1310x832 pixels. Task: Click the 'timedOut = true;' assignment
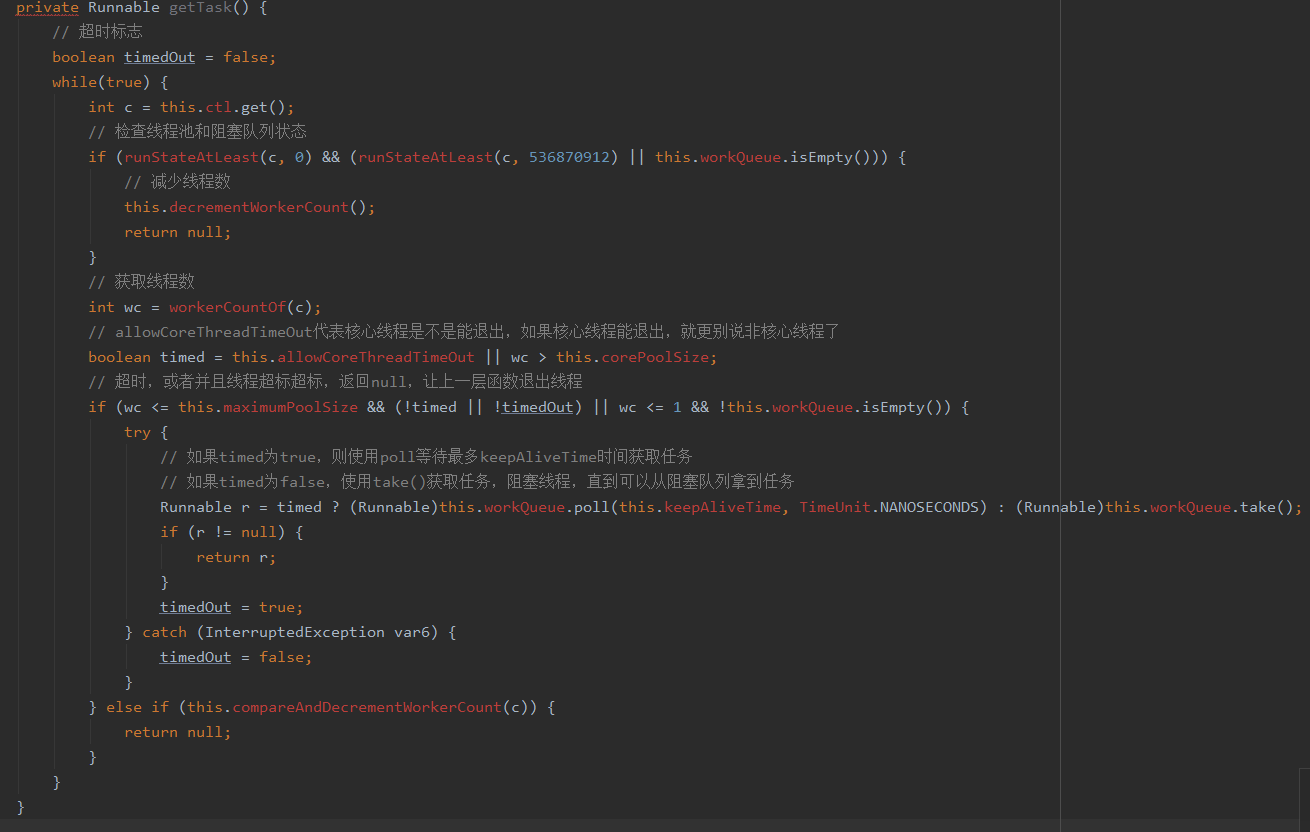(231, 607)
